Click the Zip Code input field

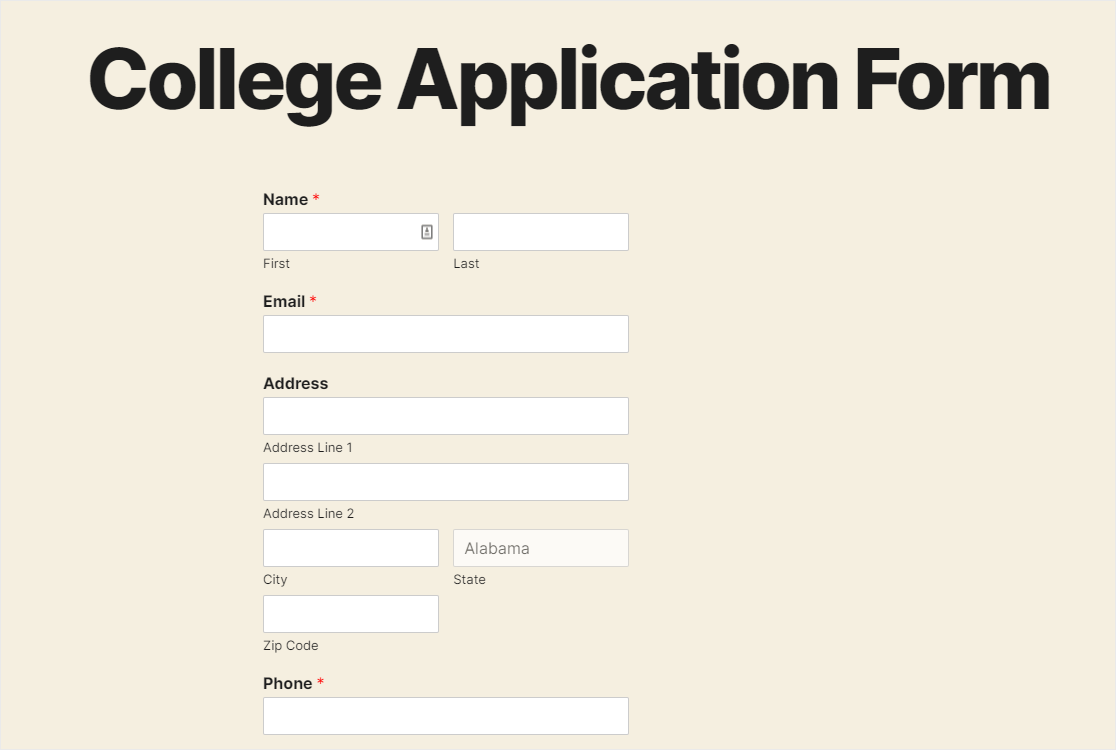[350, 614]
